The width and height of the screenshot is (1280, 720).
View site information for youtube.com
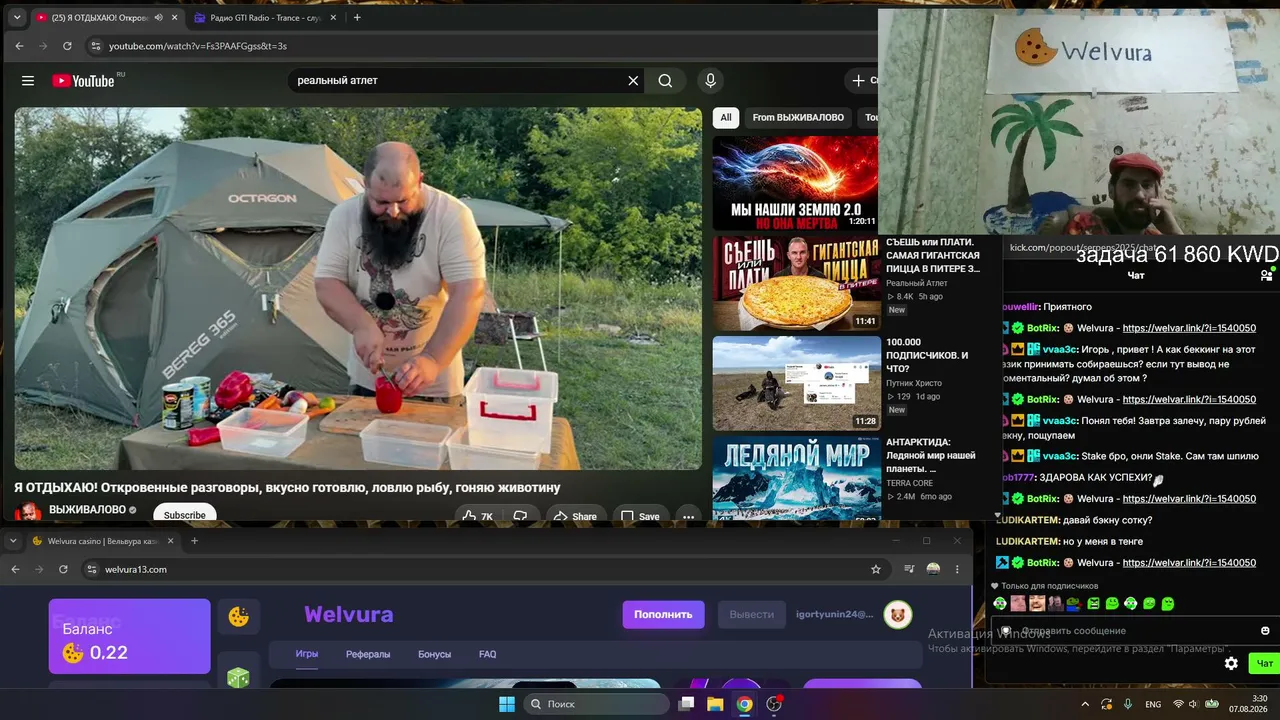tap(95, 46)
